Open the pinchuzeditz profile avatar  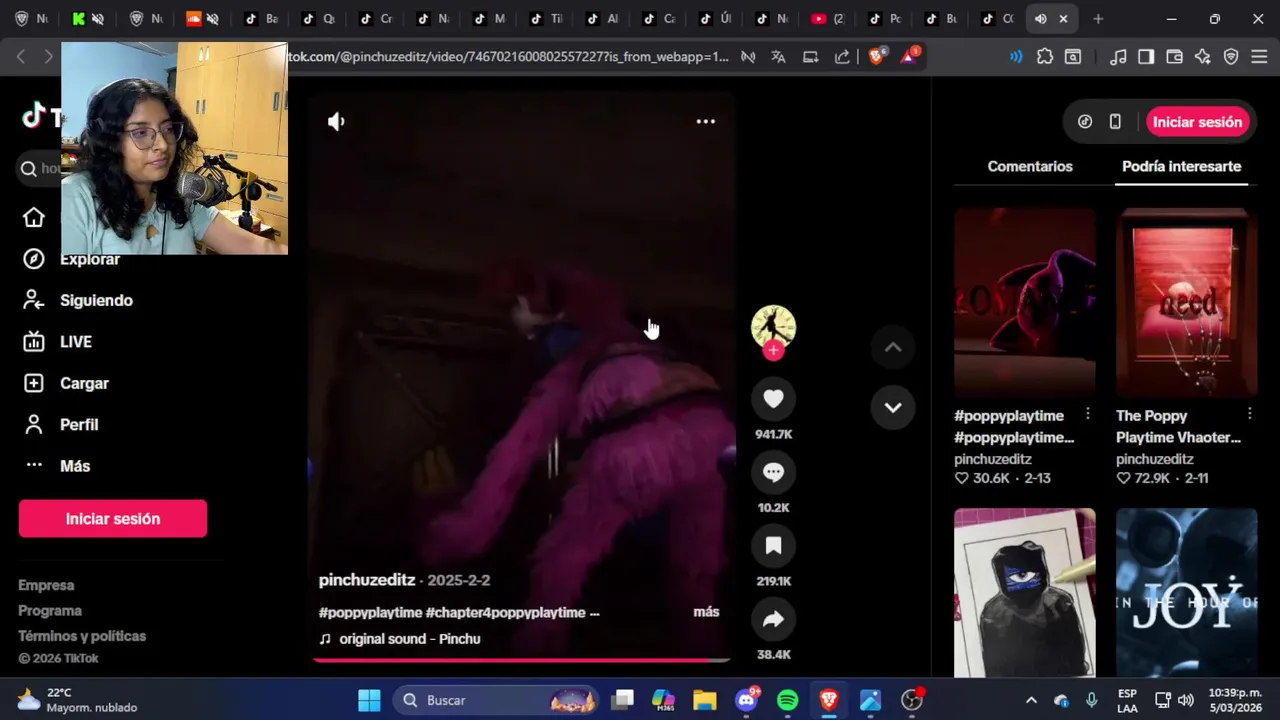point(773,326)
